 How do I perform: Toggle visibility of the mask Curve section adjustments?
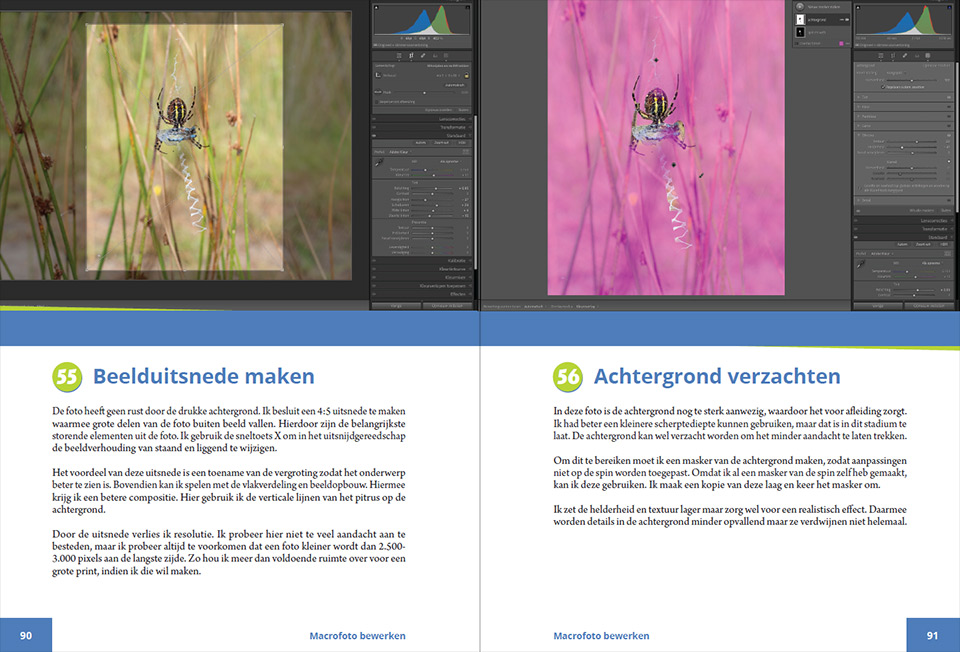949,126
